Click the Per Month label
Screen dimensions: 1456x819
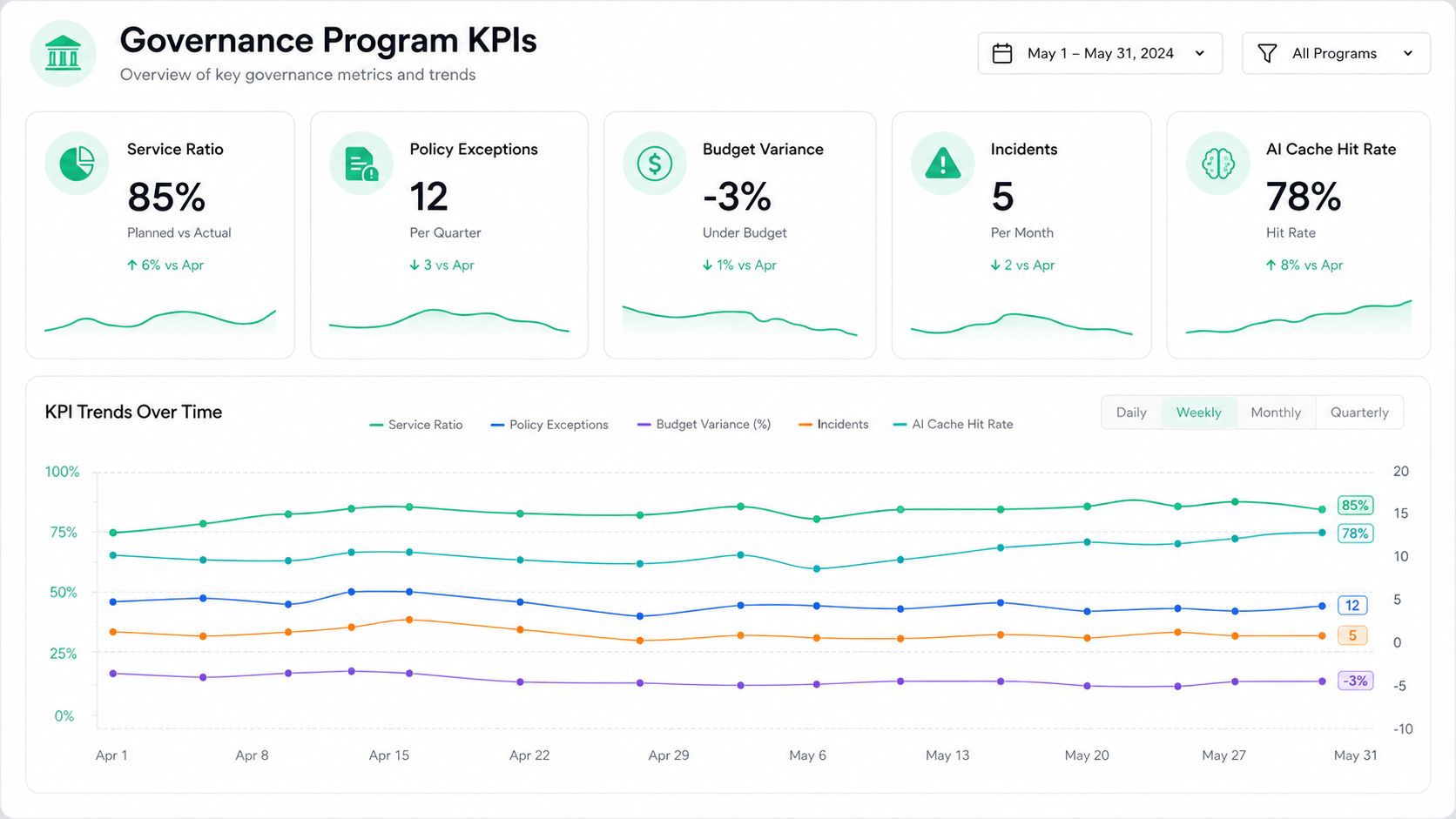(x=1022, y=233)
